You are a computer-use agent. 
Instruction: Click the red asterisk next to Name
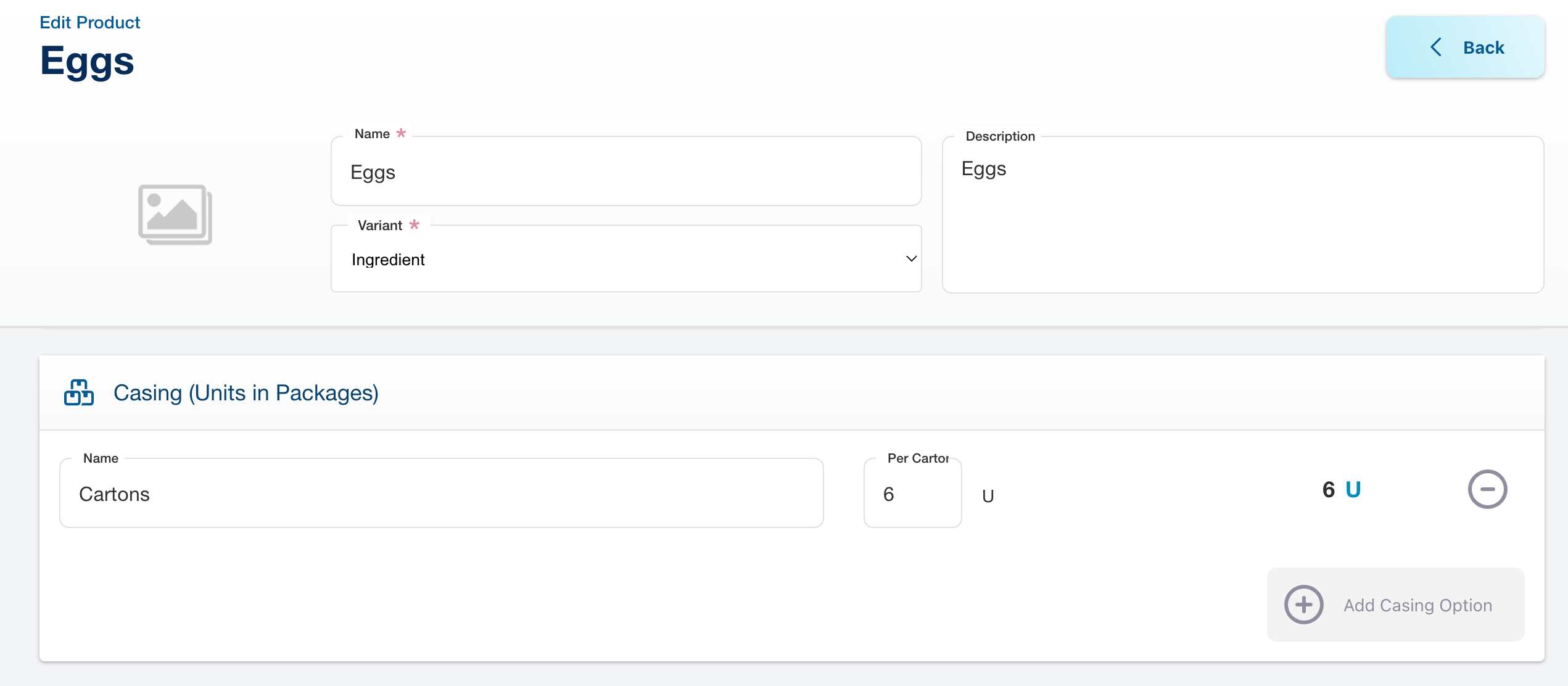point(402,133)
